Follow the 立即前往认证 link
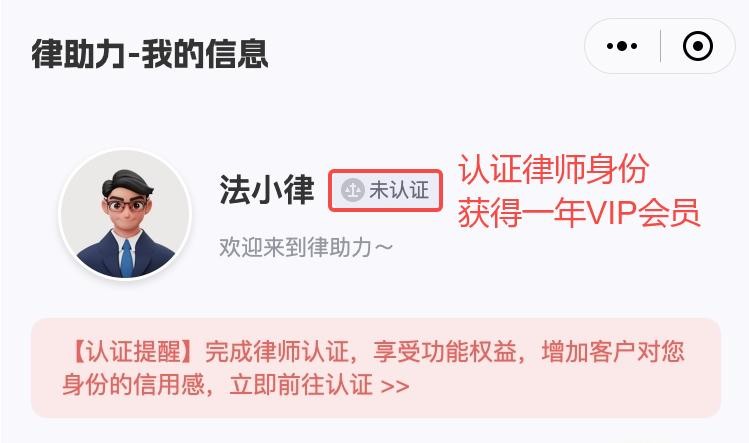Screen dimensions: 749x443 pos(301,385)
